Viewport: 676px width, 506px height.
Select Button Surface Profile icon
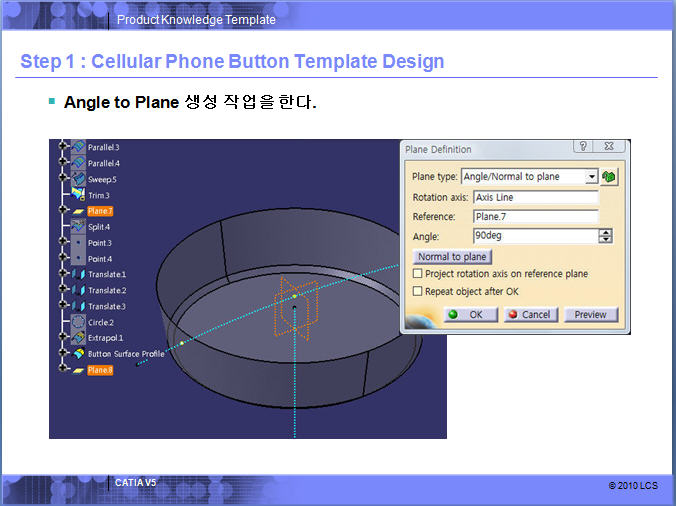tap(78, 354)
